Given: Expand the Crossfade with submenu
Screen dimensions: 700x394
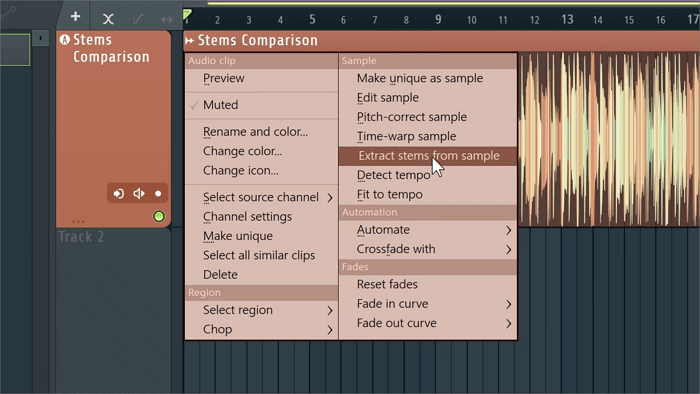Looking at the screenshot, I should pyautogui.click(x=428, y=249).
